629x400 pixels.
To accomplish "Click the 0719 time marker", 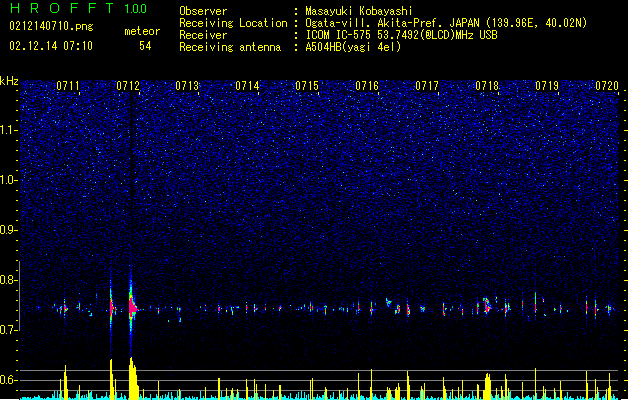I will tap(547, 86).
